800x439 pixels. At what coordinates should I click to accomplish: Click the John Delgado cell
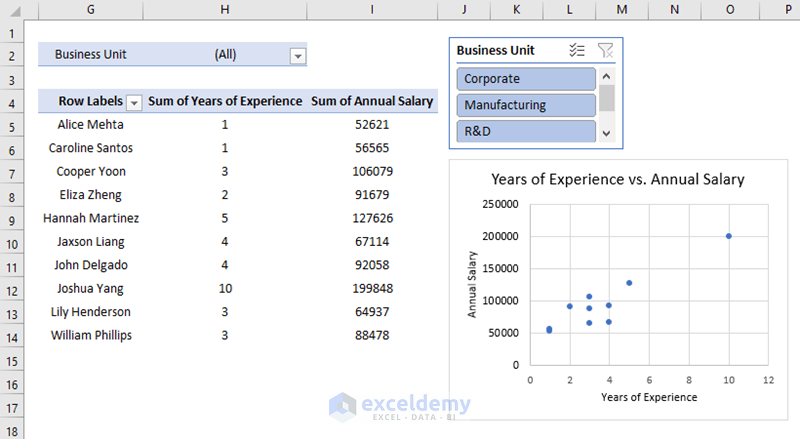(90, 265)
